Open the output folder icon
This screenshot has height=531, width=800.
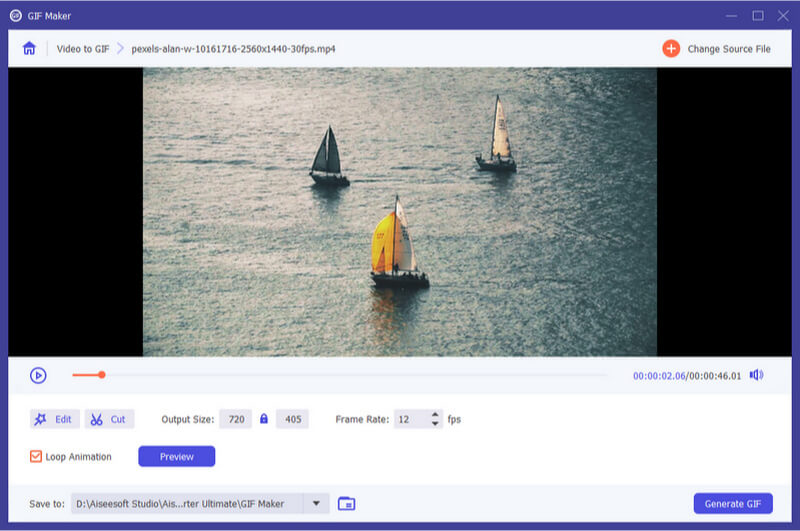(x=346, y=503)
